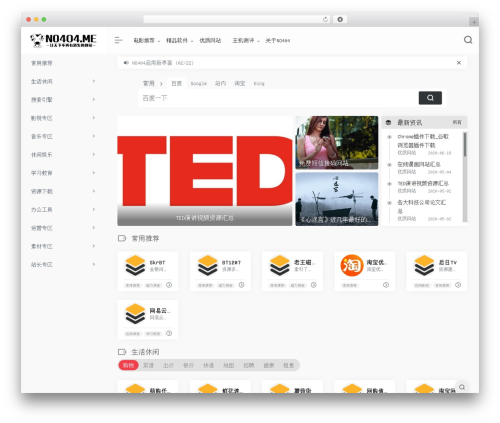Expand 资源下载 in the sidebar

pyautogui.click(x=63, y=191)
